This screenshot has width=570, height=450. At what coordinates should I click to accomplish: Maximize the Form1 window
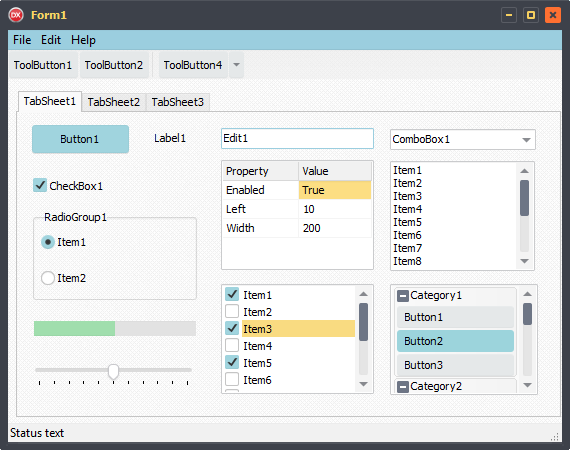pos(531,15)
